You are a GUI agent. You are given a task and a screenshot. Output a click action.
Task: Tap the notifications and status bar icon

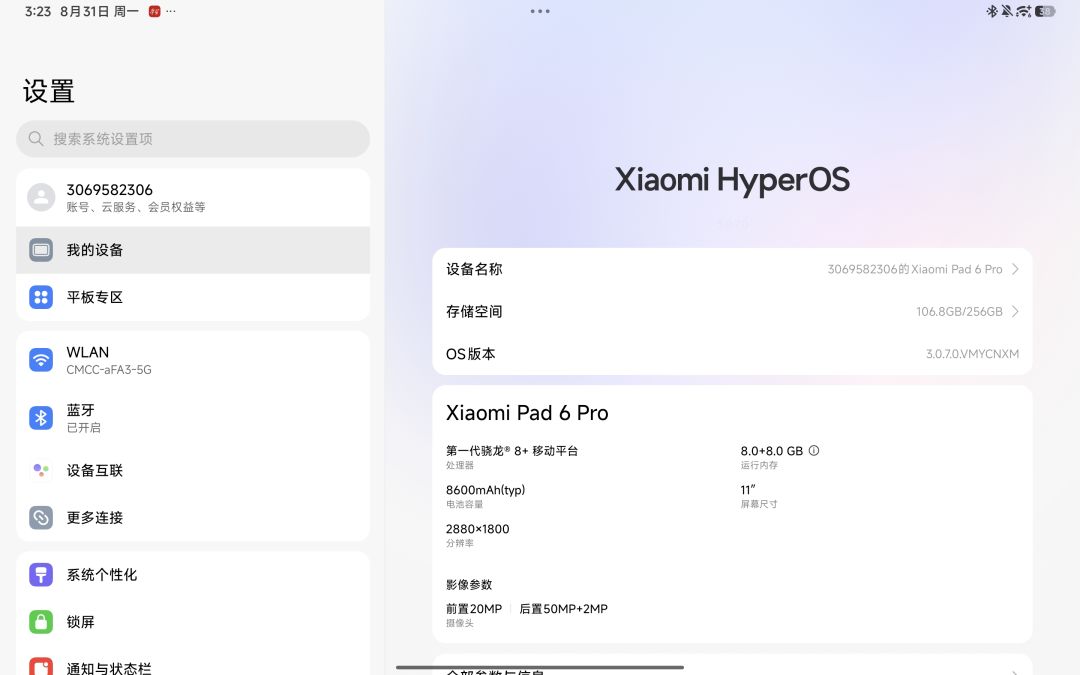tap(41, 666)
